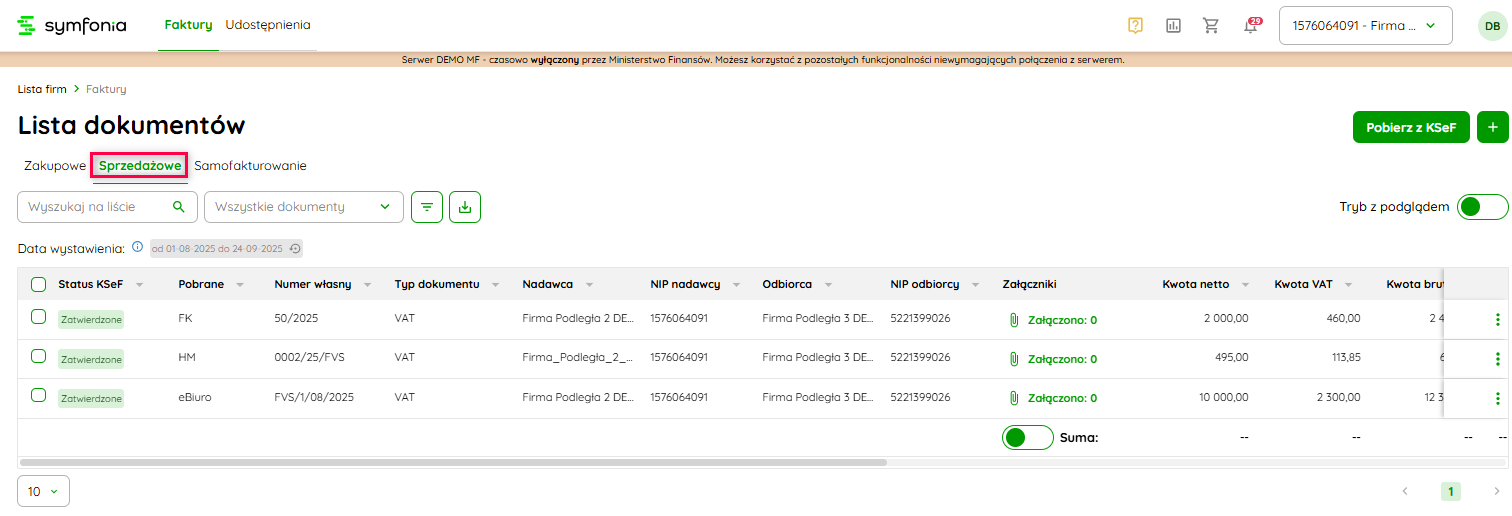The image size is (1512, 516).
Task: Expand the Wszystkie dokumenty dropdown
Action: (303, 207)
